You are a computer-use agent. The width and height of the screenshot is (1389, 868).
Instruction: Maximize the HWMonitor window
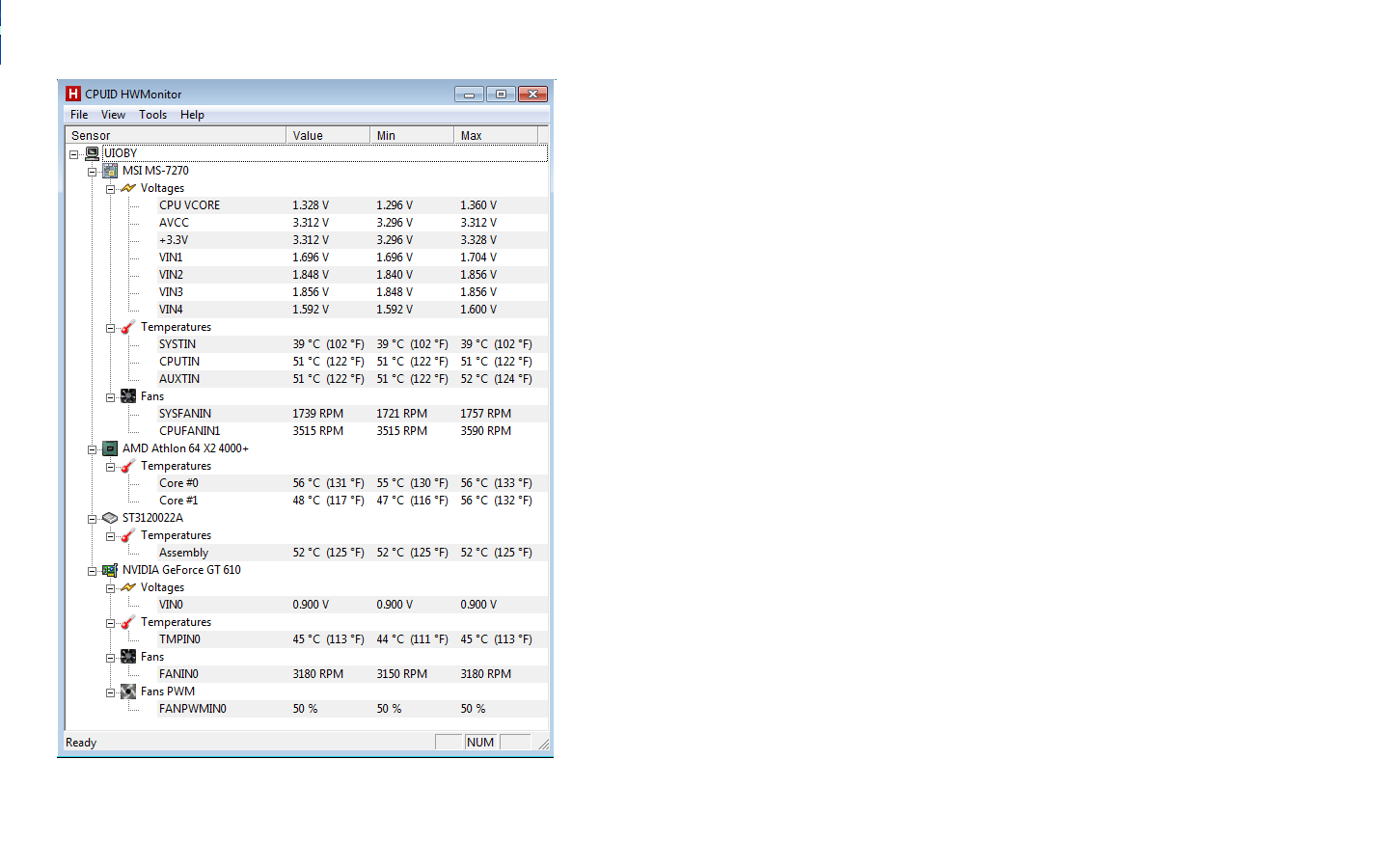click(501, 94)
